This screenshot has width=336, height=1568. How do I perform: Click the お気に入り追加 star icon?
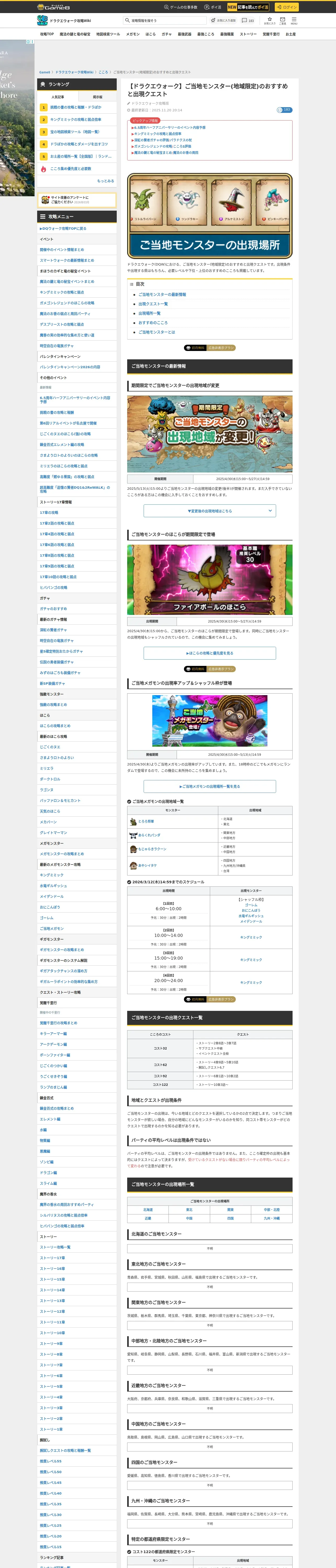(214, 20)
